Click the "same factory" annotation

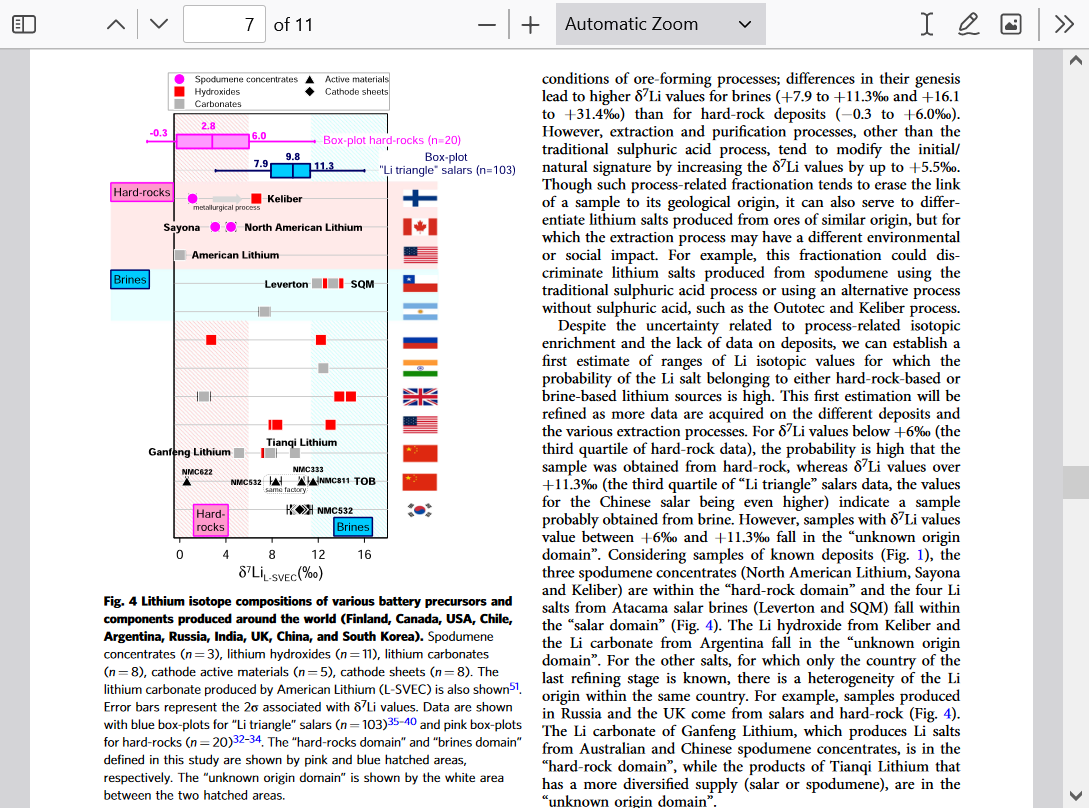click(285, 490)
